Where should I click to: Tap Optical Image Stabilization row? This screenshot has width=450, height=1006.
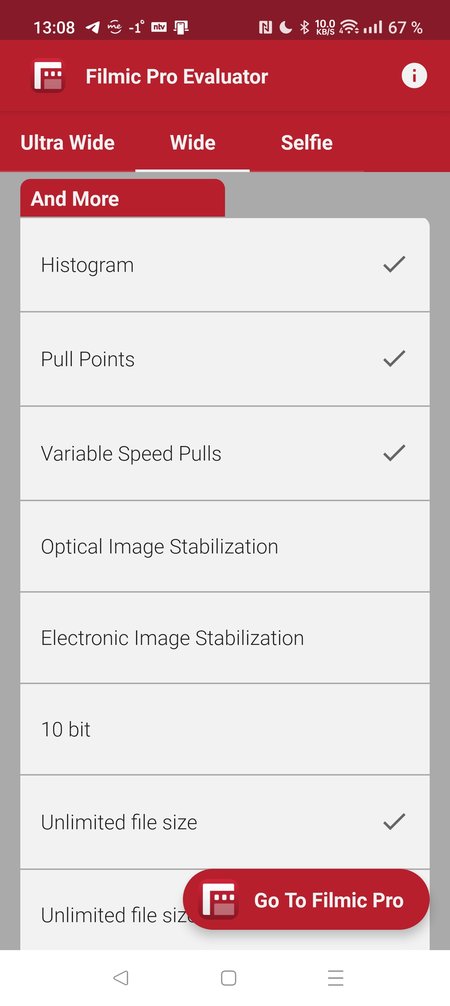[225, 546]
